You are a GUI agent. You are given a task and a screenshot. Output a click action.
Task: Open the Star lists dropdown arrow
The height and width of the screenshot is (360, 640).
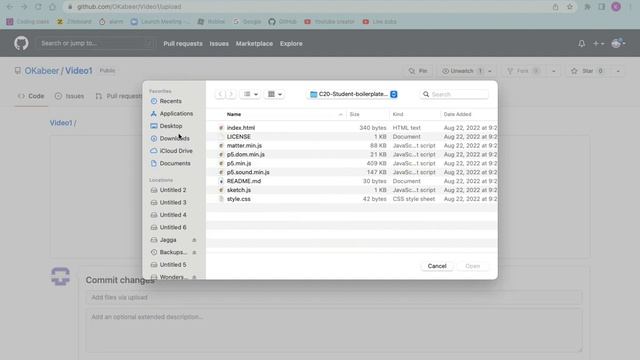[618, 71]
